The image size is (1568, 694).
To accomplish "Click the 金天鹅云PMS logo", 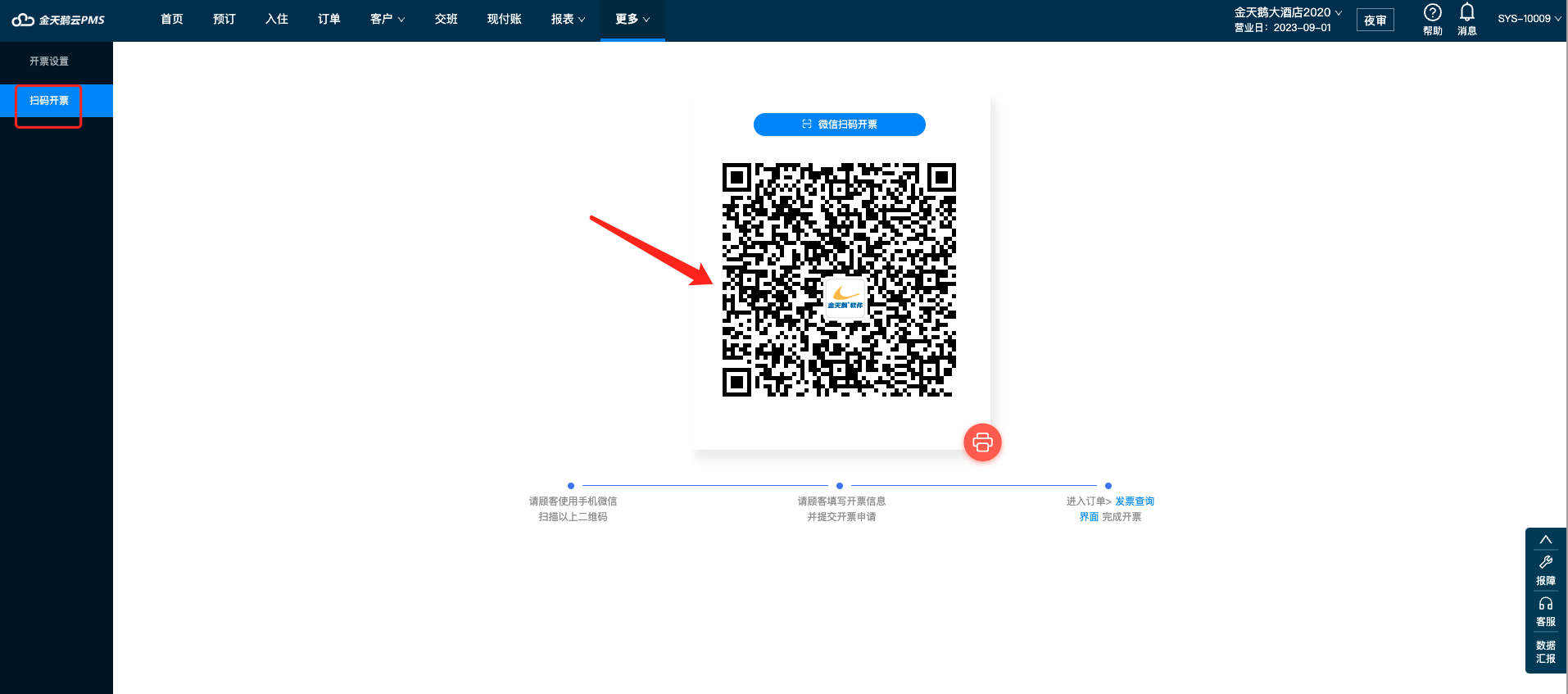I will tap(58, 20).
